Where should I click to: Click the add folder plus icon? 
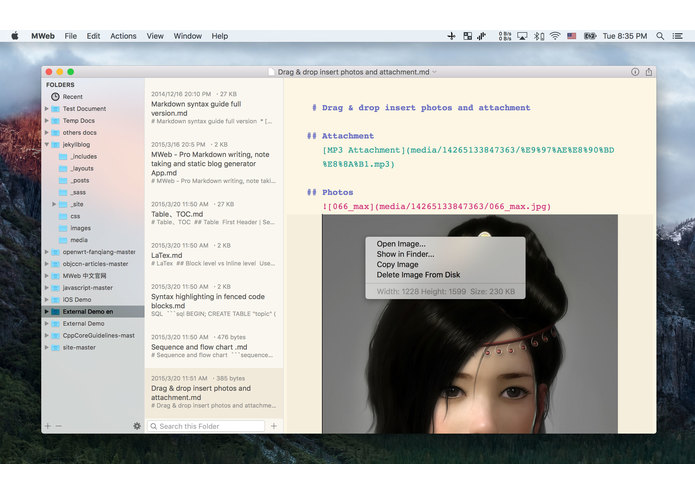coord(47,426)
